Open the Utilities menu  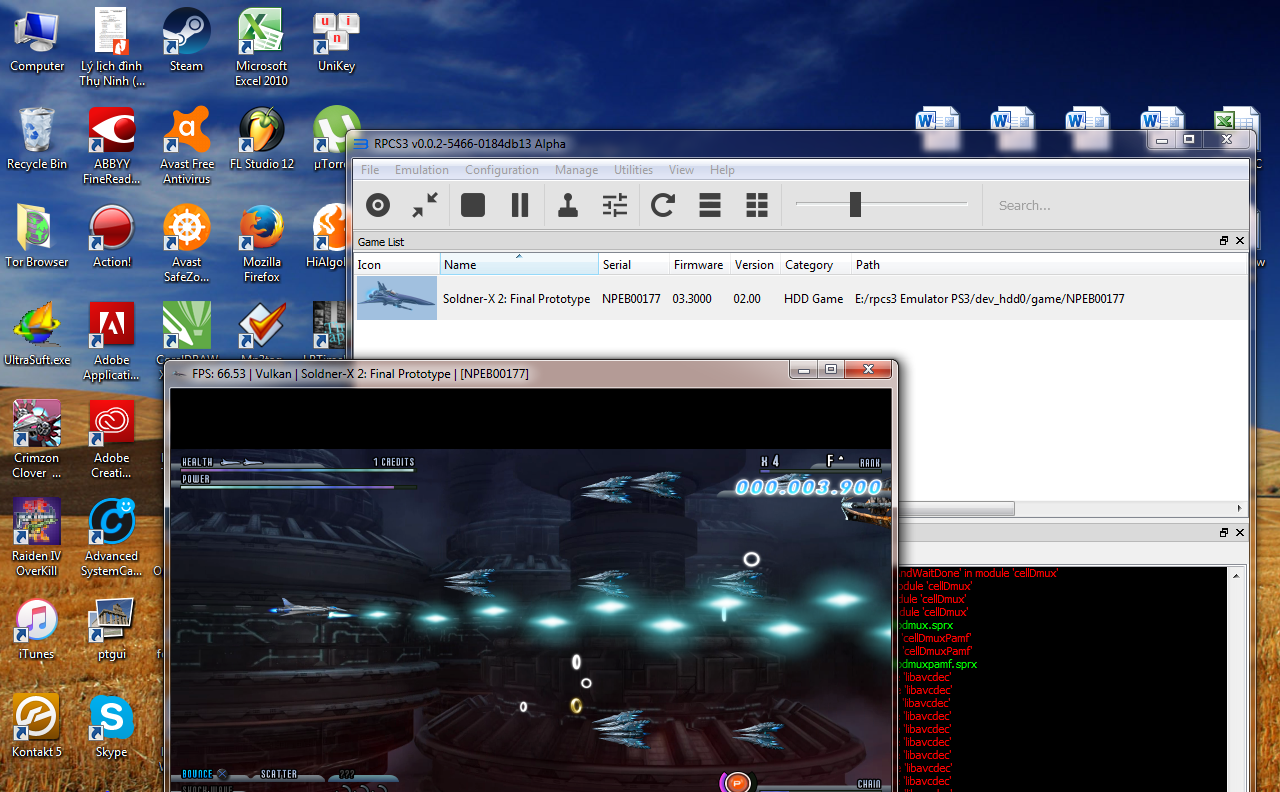tap(633, 170)
